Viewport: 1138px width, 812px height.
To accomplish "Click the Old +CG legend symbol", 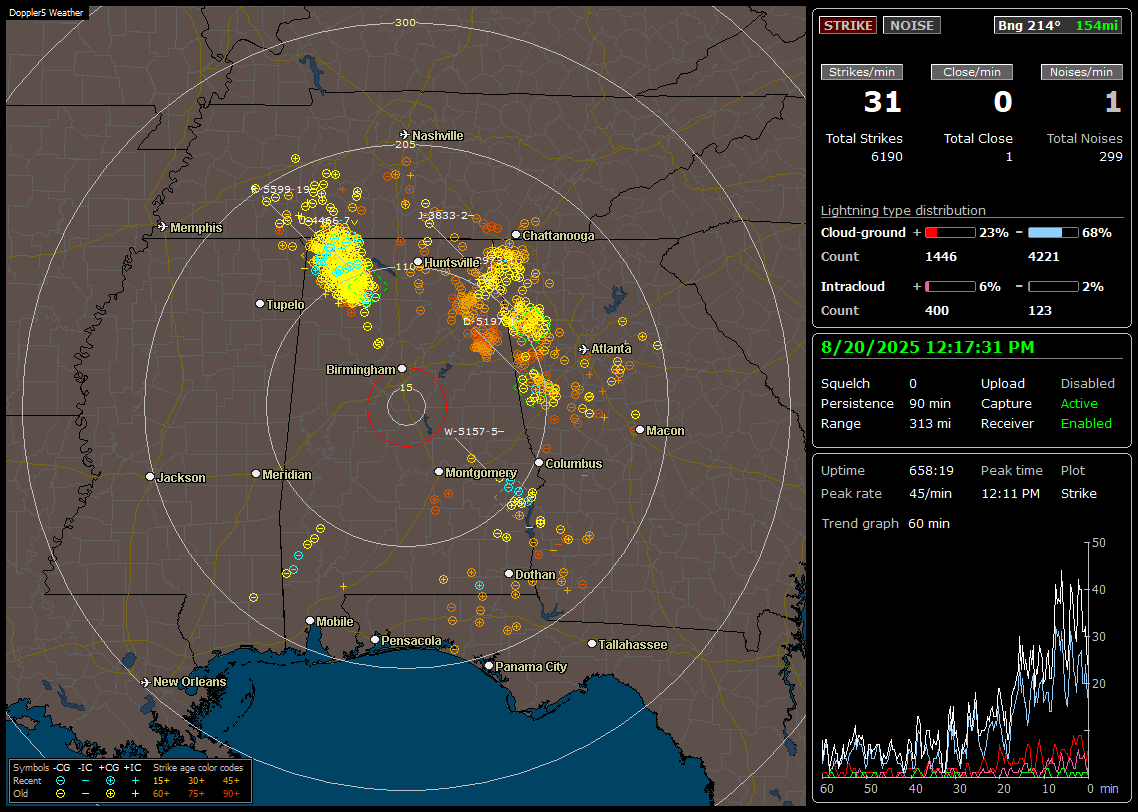I will tap(110, 794).
